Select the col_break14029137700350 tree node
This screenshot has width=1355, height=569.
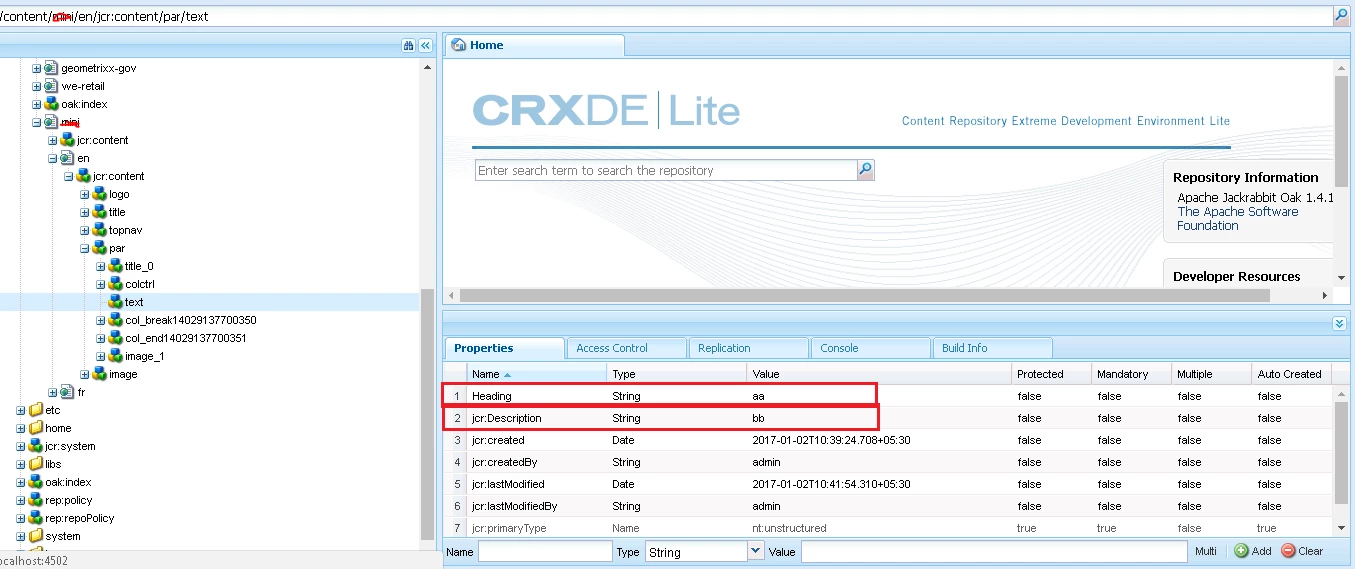[191, 320]
